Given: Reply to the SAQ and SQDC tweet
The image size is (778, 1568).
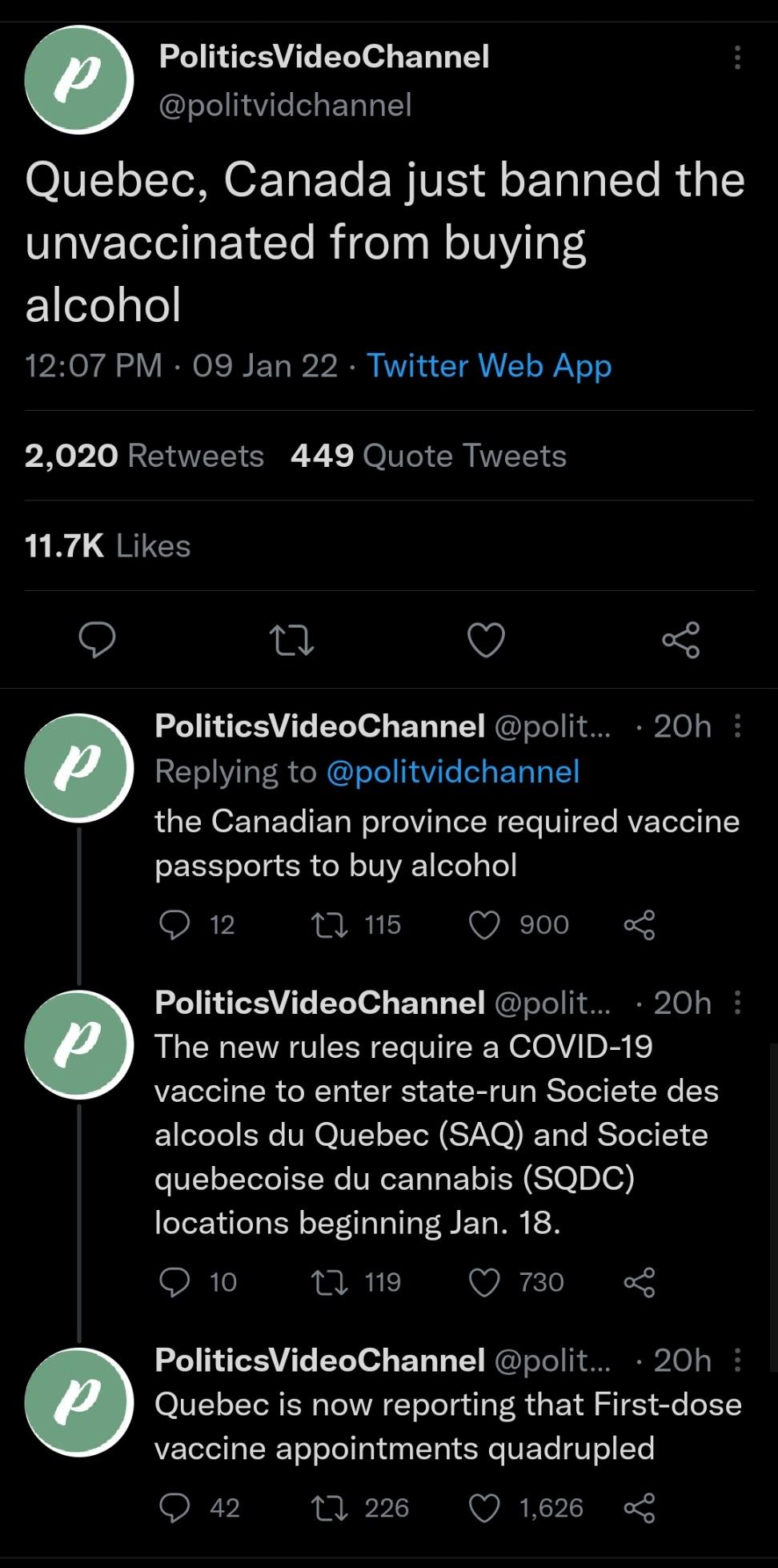Looking at the screenshot, I should pyautogui.click(x=174, y=1282).
